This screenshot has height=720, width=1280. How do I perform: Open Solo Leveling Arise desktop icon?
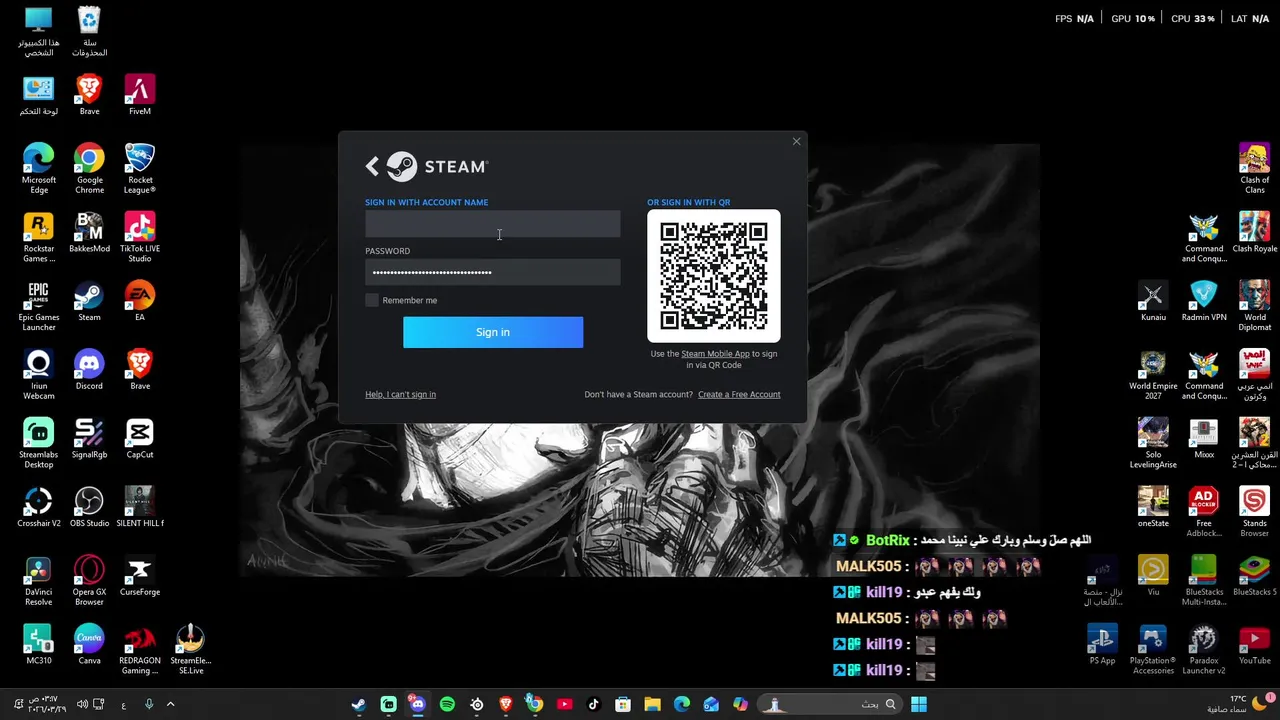click(1153, 443)
